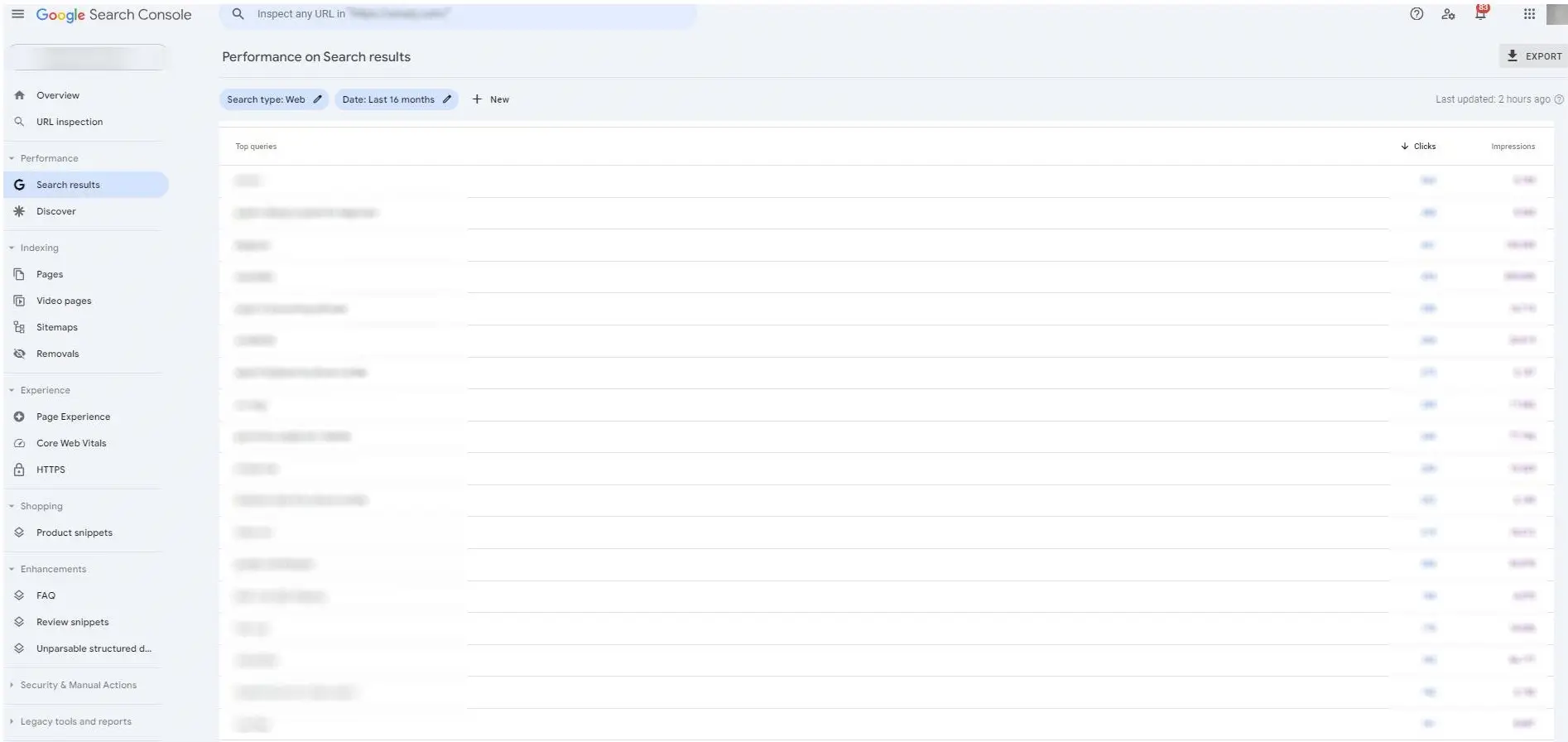The height and width of the screenshot is (742, 1568).
Task: Select Search results in the sidebar
Action: point(86,185)
